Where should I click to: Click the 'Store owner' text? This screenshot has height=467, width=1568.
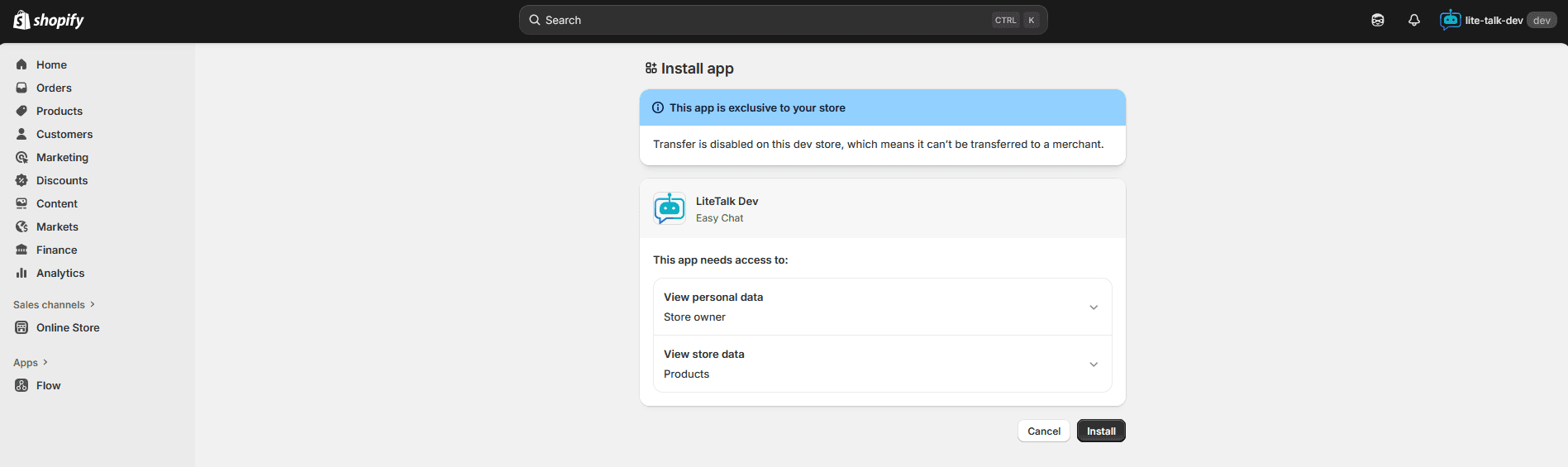pos(694,317)
